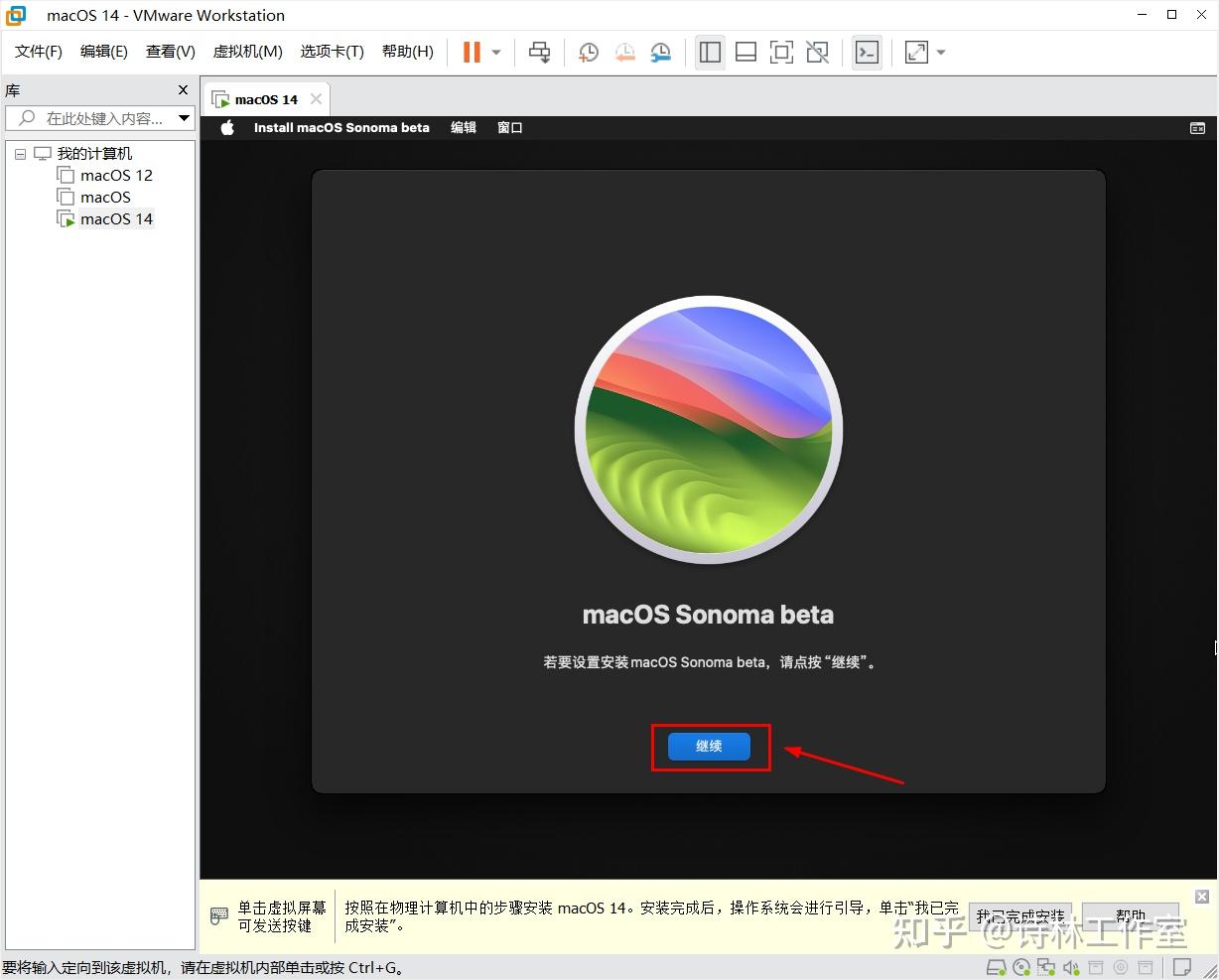Click the keyboard hint icon in info bar

click(219, 916)
